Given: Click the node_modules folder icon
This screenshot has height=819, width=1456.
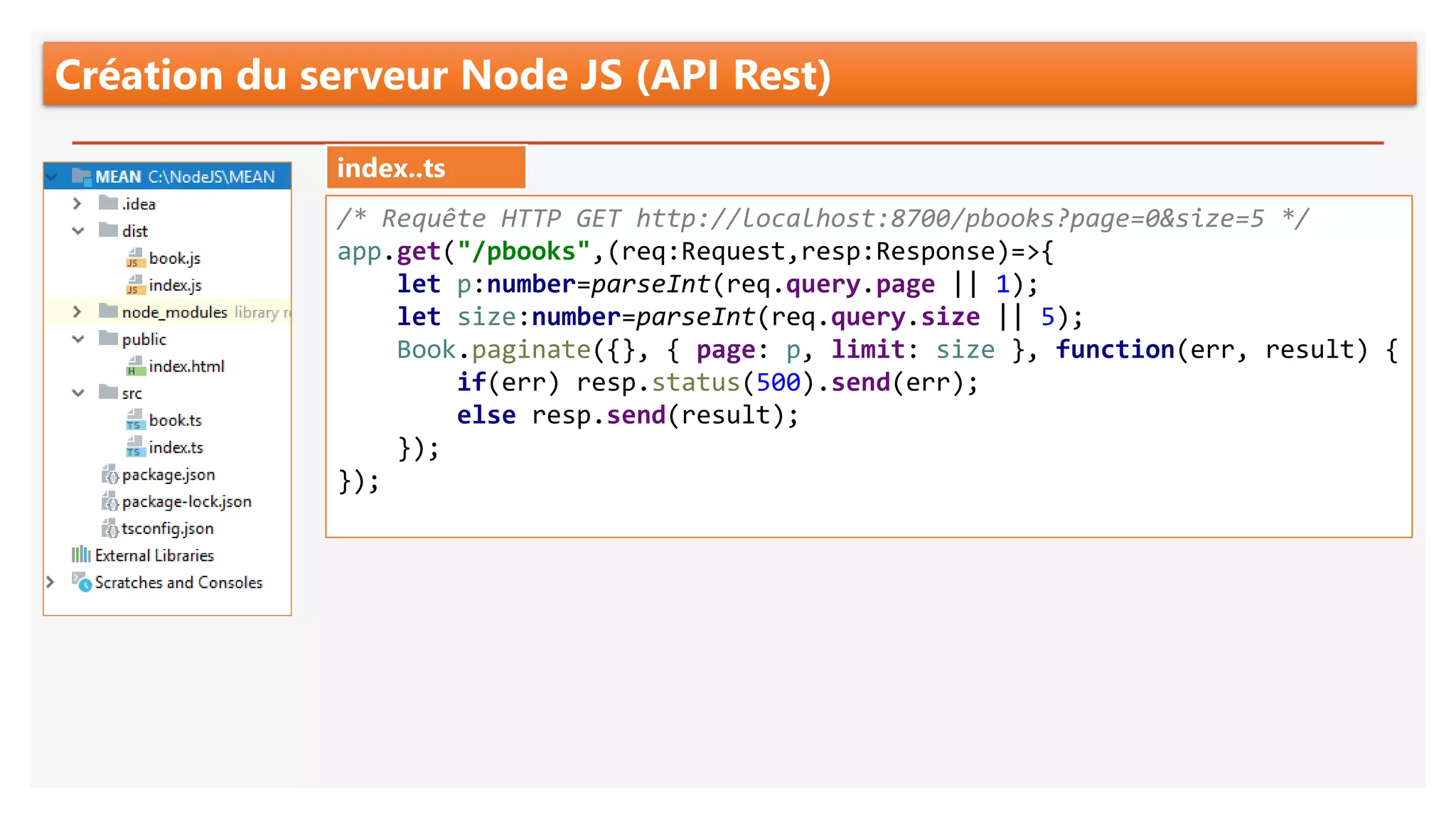Looking at the screenshot, I should point(108,311).
